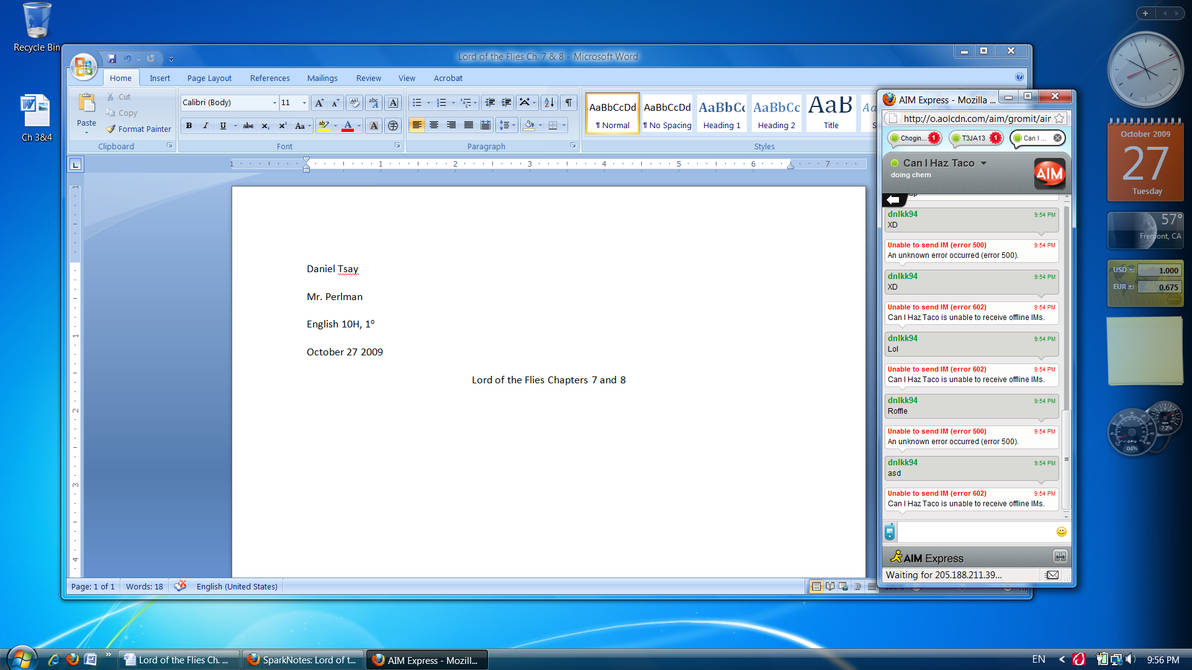Open Word Help with the question mark
Screen dimensions: 1192x670
point(1019,78)
